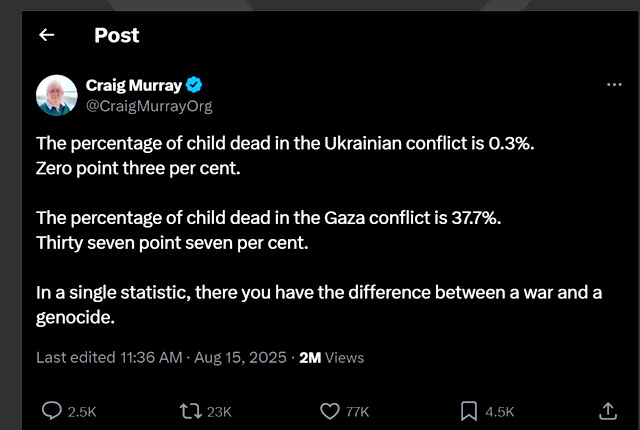
Task: Click the Craig Murray display name
Action: click(131, 85)
